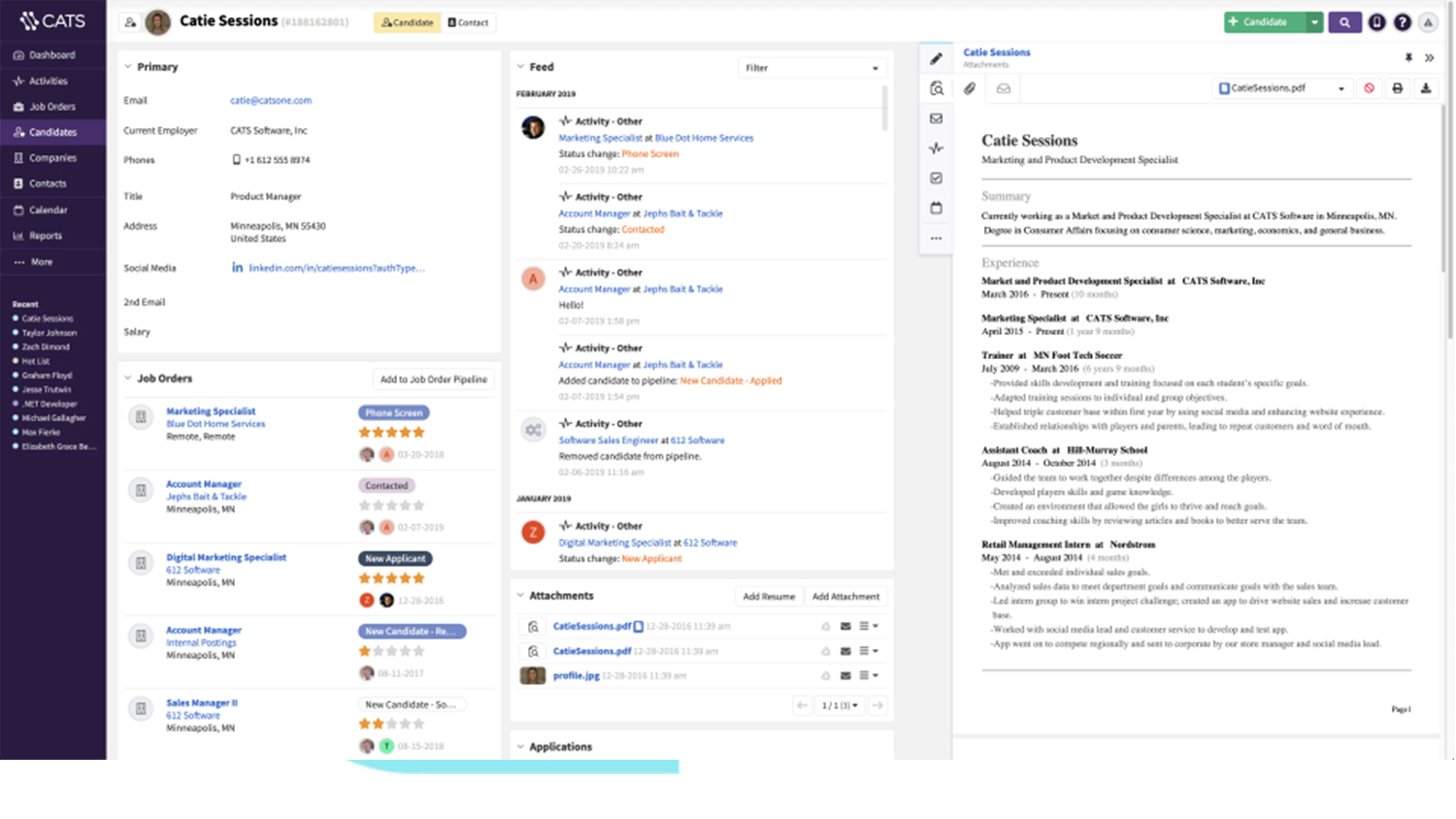Click Add to Job Order Pipeline button
Viewport: 1456px width, 819px height.
click(434, 379)
